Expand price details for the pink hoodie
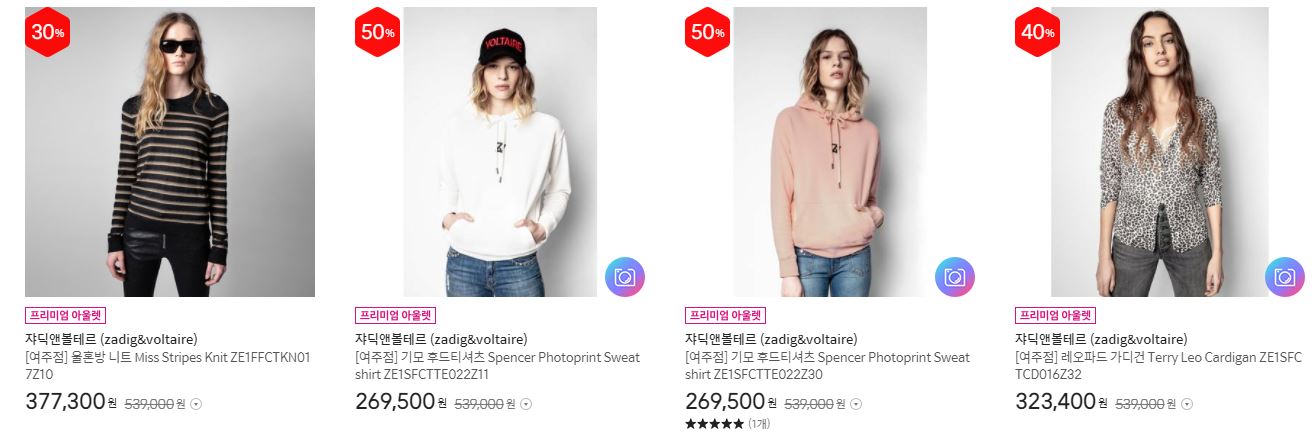Viewport: 1314px width, 442px height. [x=856, y=404]
